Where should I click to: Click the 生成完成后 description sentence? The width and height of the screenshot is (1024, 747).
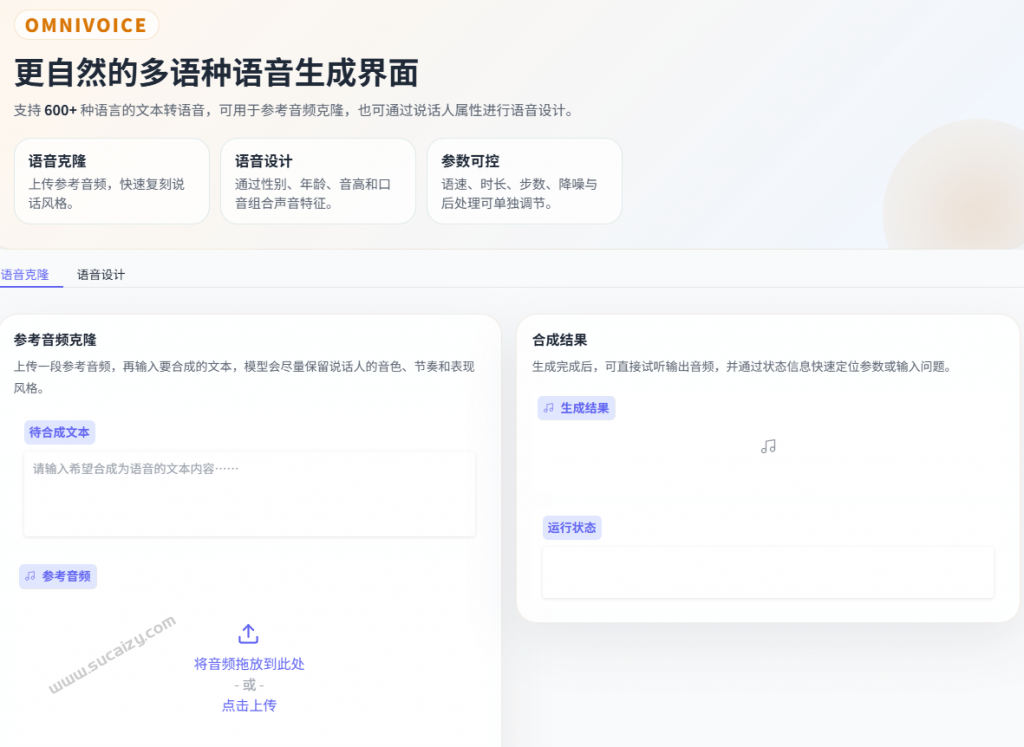click(741, 366)
